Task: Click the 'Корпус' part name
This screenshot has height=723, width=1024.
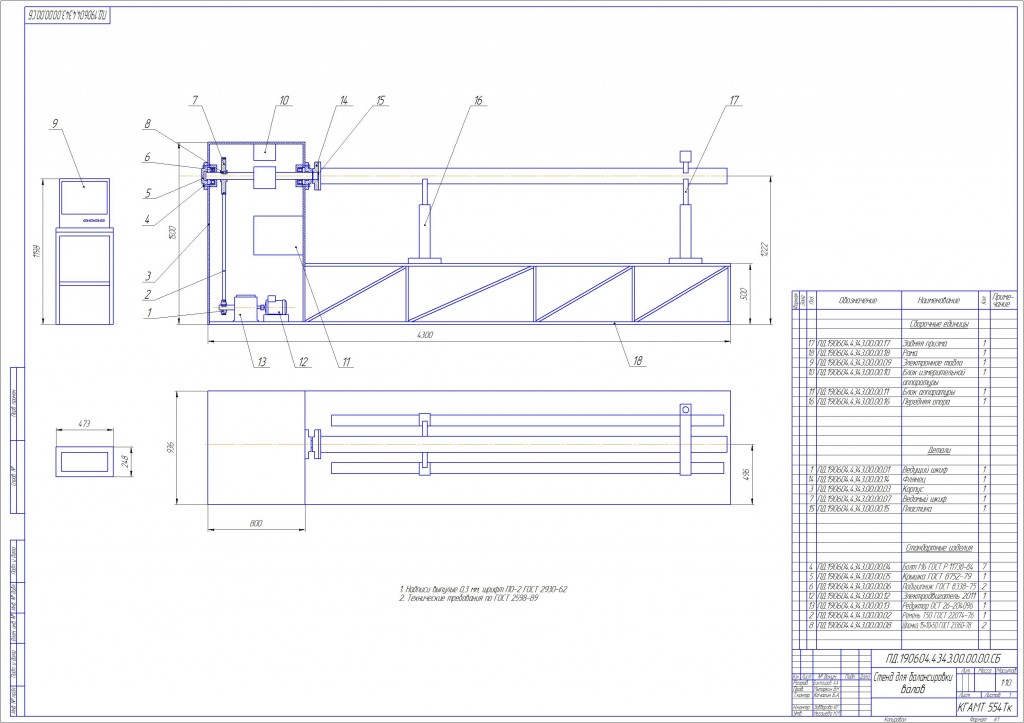Action: [913, 489]
